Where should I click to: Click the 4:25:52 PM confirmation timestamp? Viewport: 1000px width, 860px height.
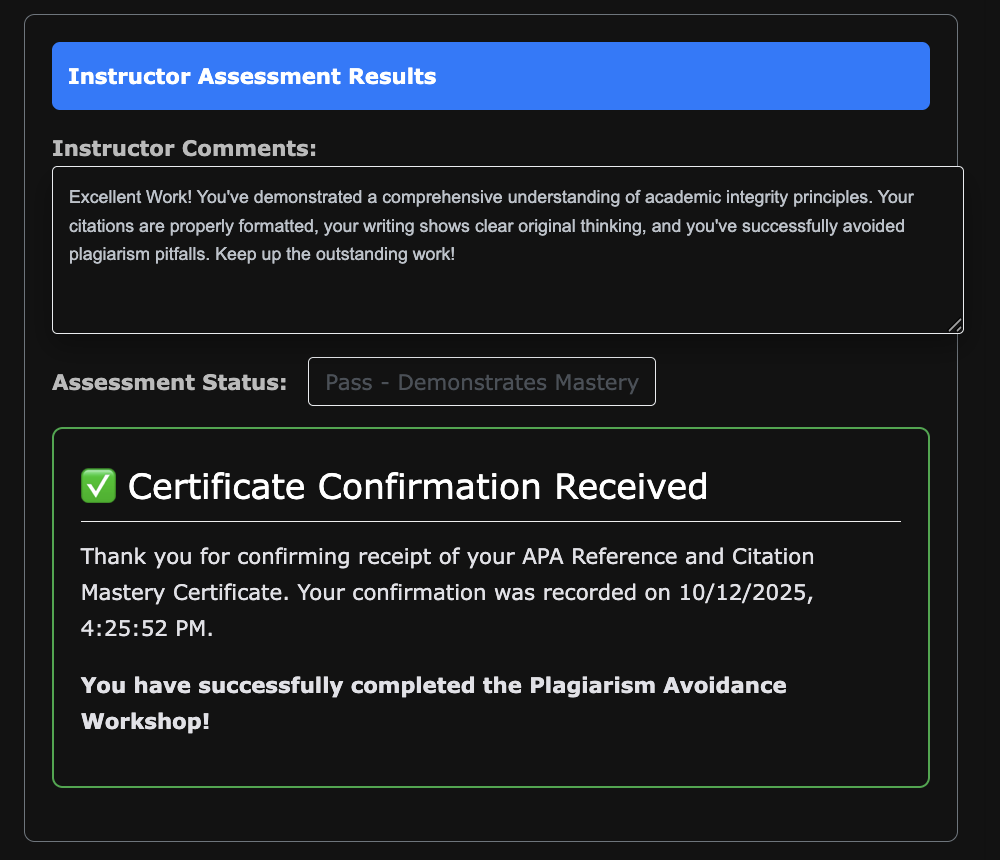pos(146,630)
